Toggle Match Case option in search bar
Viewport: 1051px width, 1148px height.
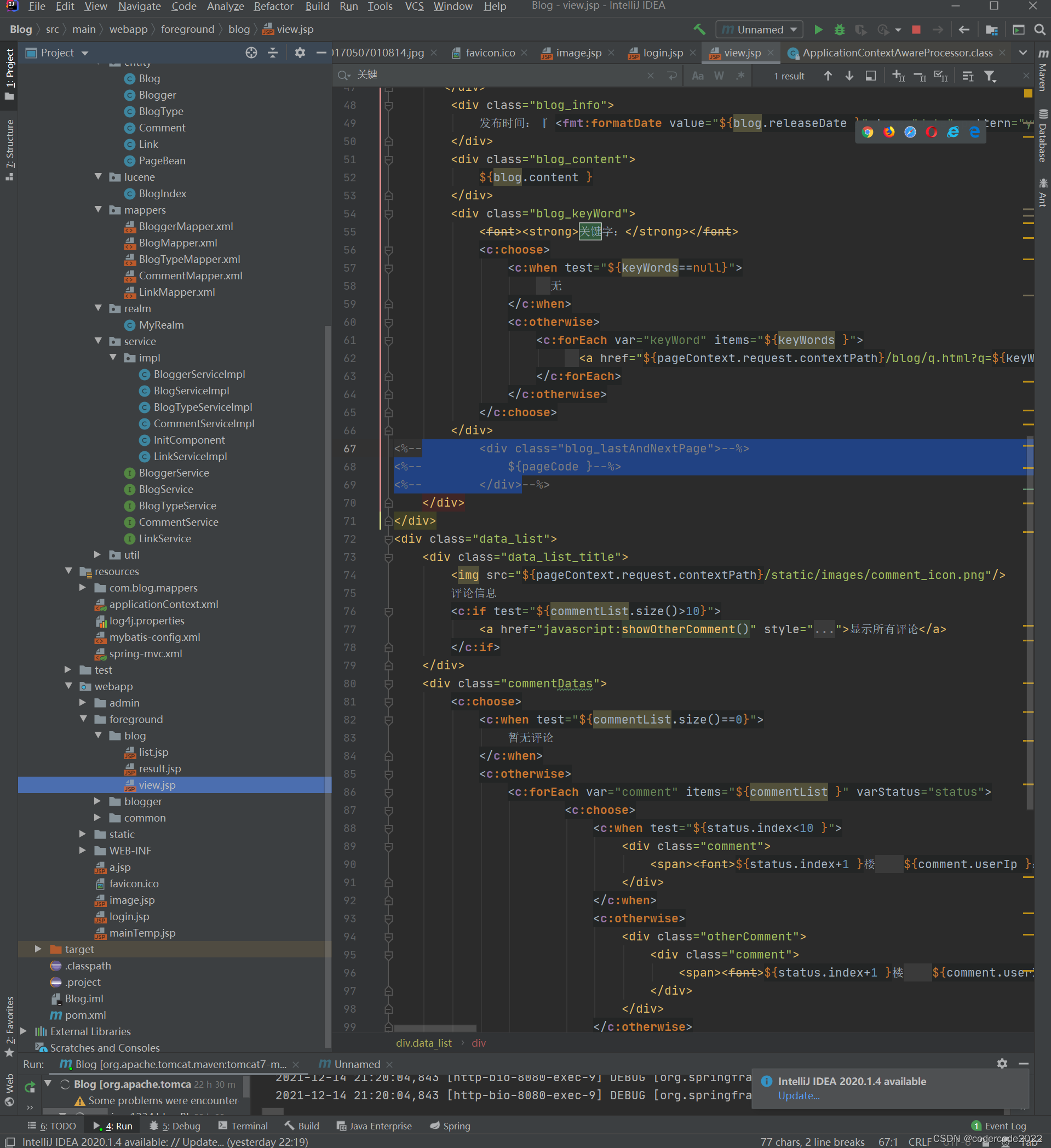tap(697, 76)
